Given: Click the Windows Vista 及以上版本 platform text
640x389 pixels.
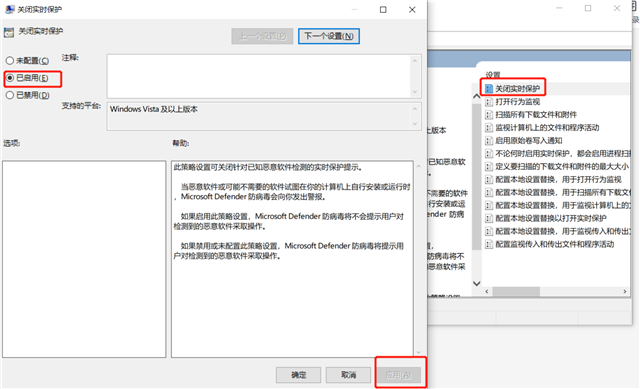Looking at the screenshot, I should point(153,109).
